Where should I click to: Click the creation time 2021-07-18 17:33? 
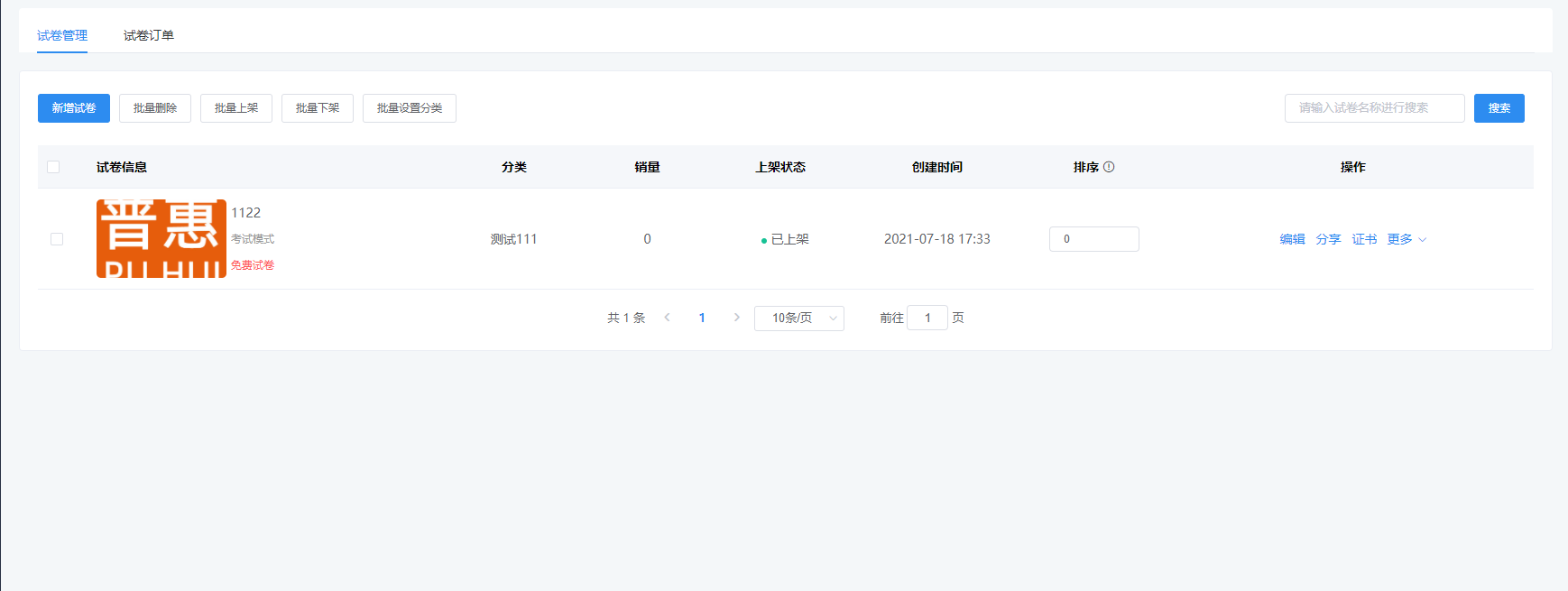coord(937,239)
